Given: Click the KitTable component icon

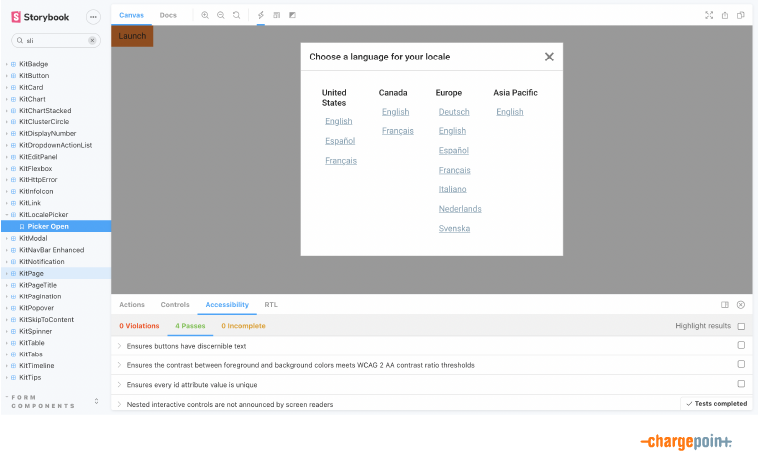Looking at the screenshot, I should [x=14, y=343].
